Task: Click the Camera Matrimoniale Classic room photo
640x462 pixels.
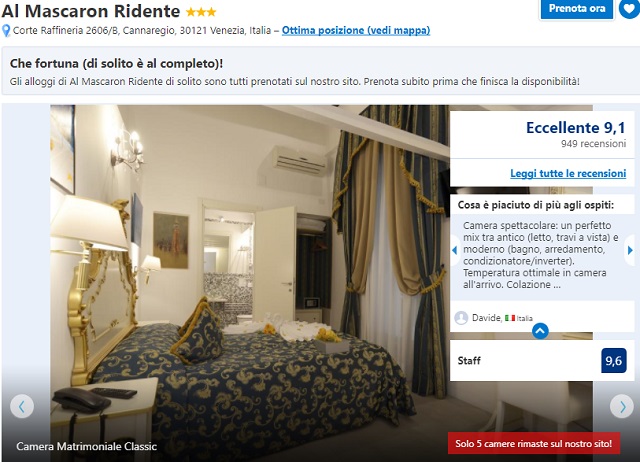Action: click(250, 283)
